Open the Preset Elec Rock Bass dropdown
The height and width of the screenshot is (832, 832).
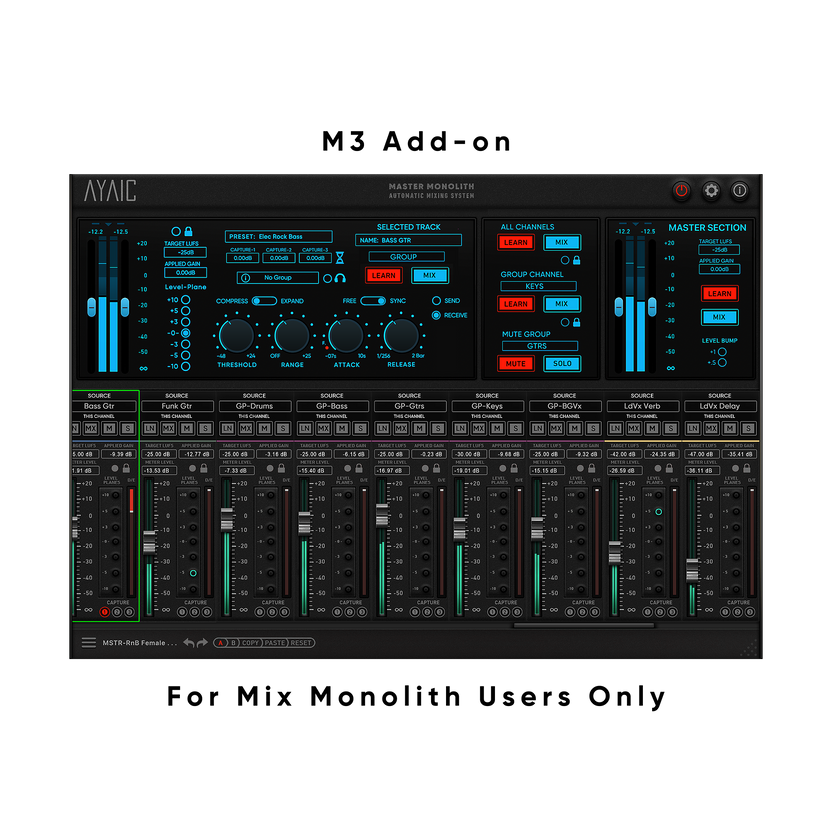pos(279,237)
